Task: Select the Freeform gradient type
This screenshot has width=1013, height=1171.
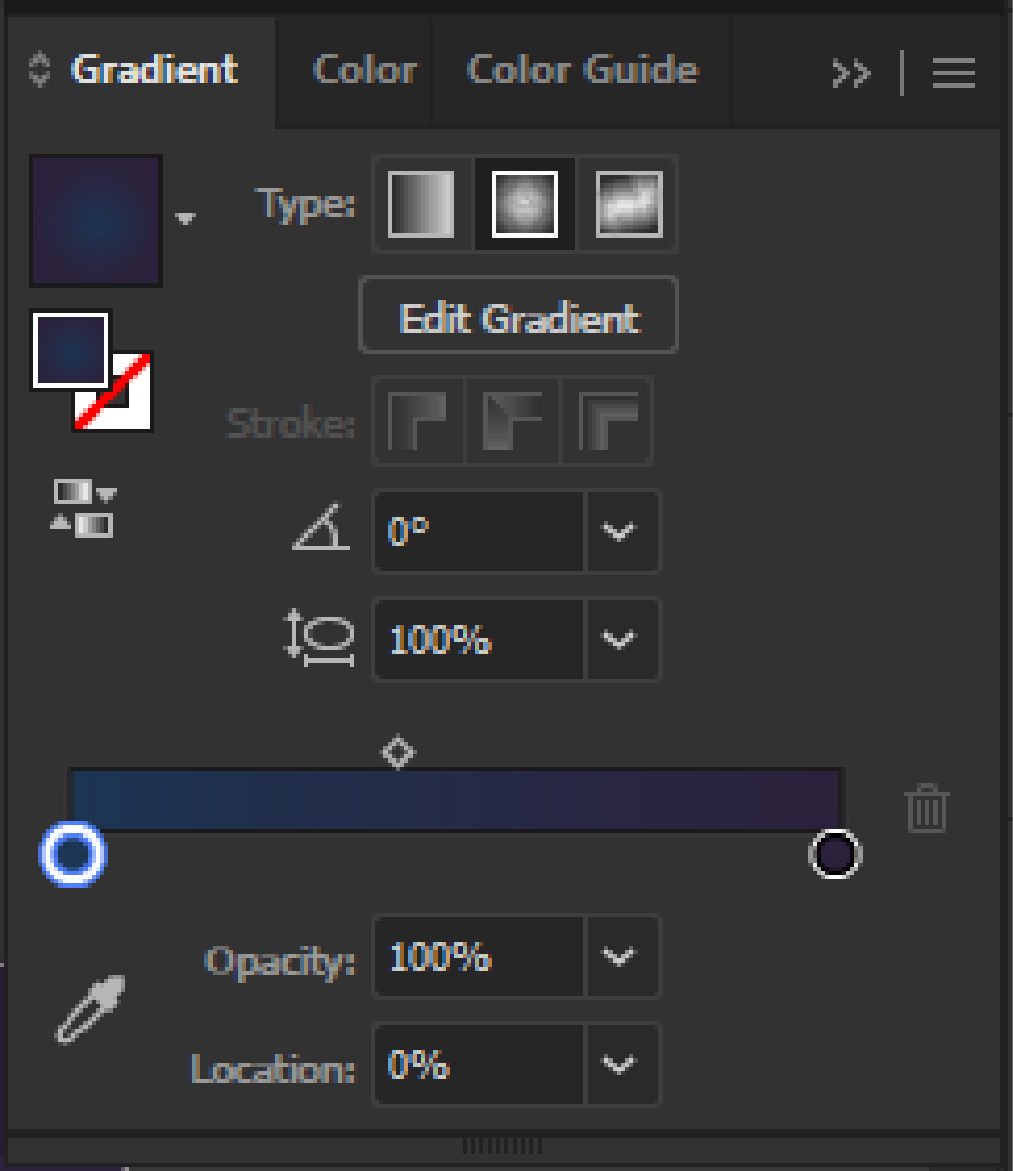Action: pyautogui.click(x=627, y=205)
